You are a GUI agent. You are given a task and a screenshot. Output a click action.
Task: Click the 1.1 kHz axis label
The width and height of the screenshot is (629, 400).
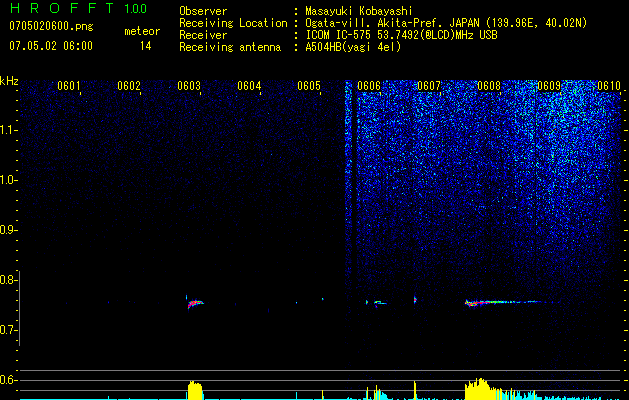(x=8, y=130)
